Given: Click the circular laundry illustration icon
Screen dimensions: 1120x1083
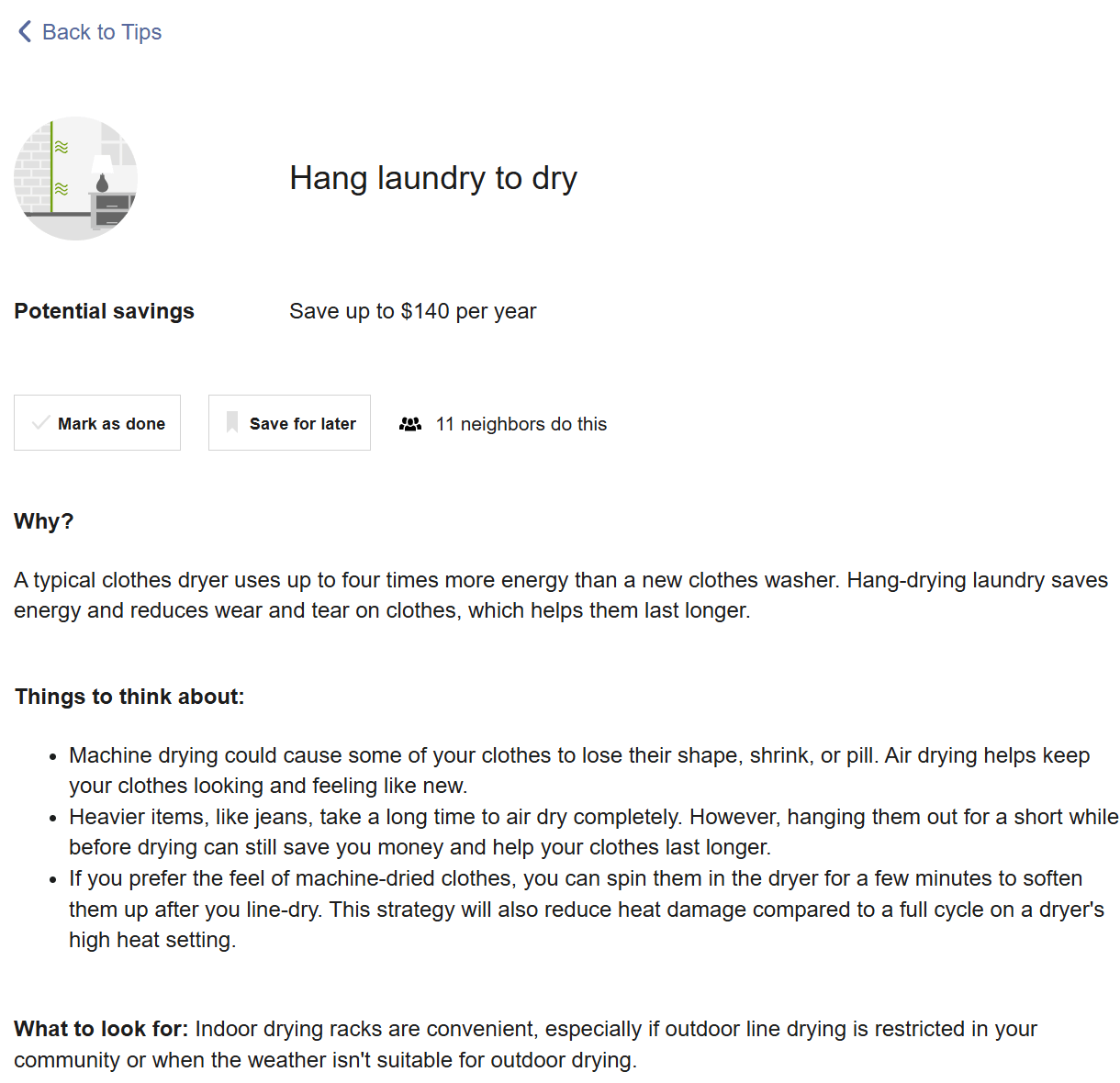Looking at the screenshot, I should [75, 179].
